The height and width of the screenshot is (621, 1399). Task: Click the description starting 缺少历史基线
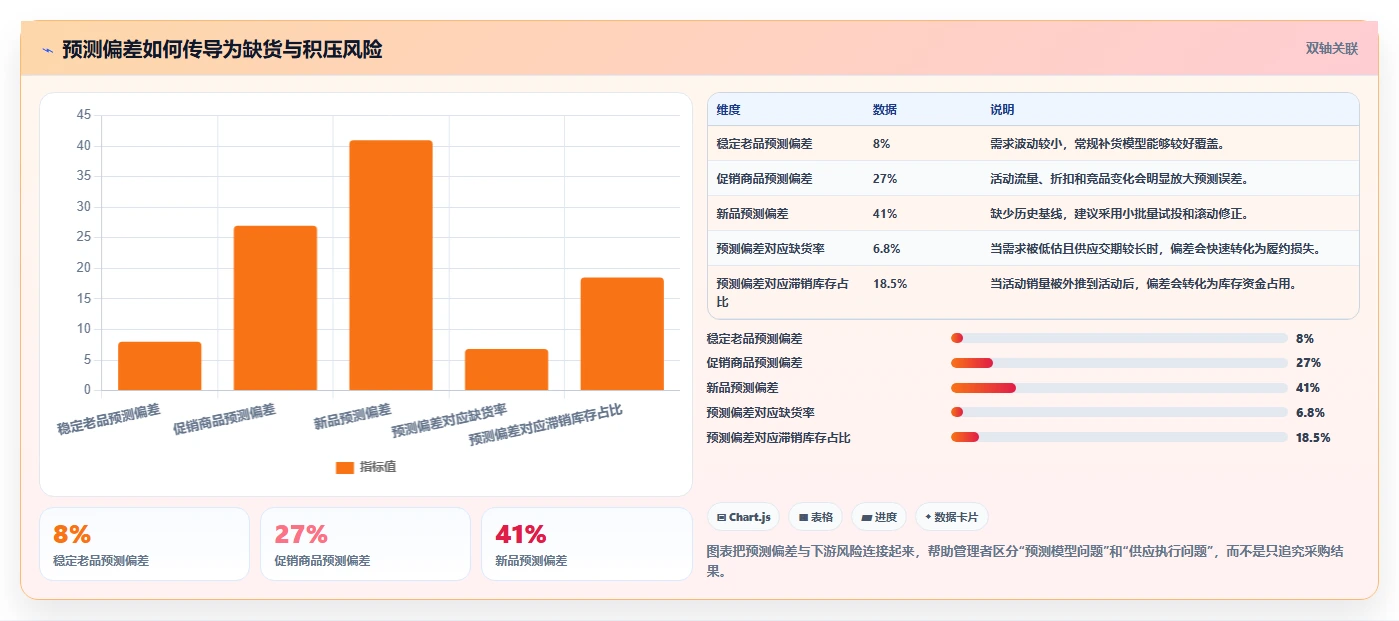1119,214
